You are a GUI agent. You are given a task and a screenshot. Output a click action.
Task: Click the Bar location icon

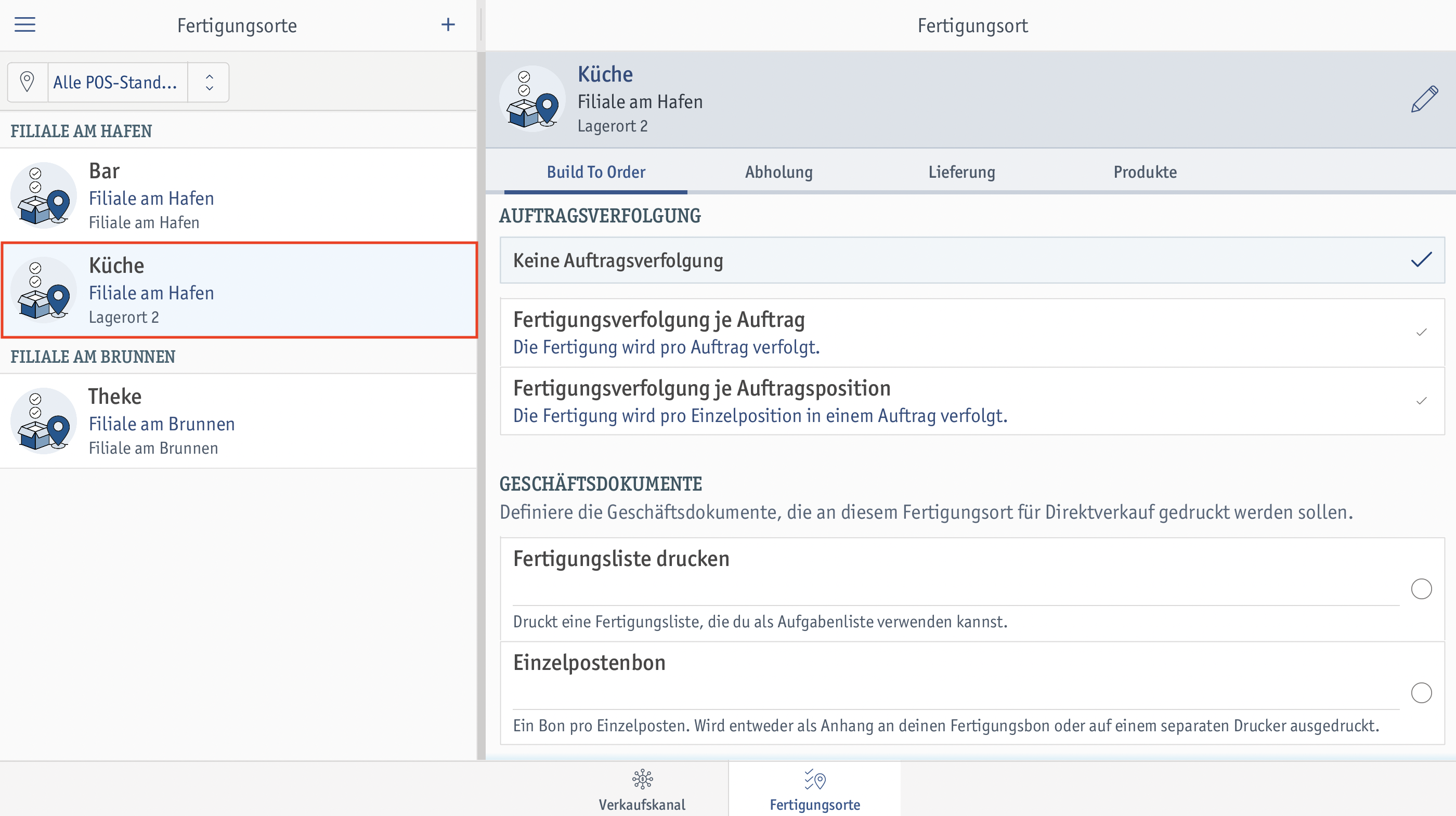pyautogui.click(x=44, y=195)
